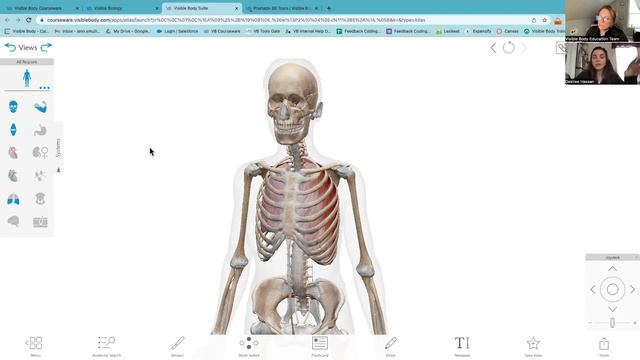The height and width of the screenshot is (360, 640).
Task: Rotate model right with joystick arrow
Action: pos(632,289)
